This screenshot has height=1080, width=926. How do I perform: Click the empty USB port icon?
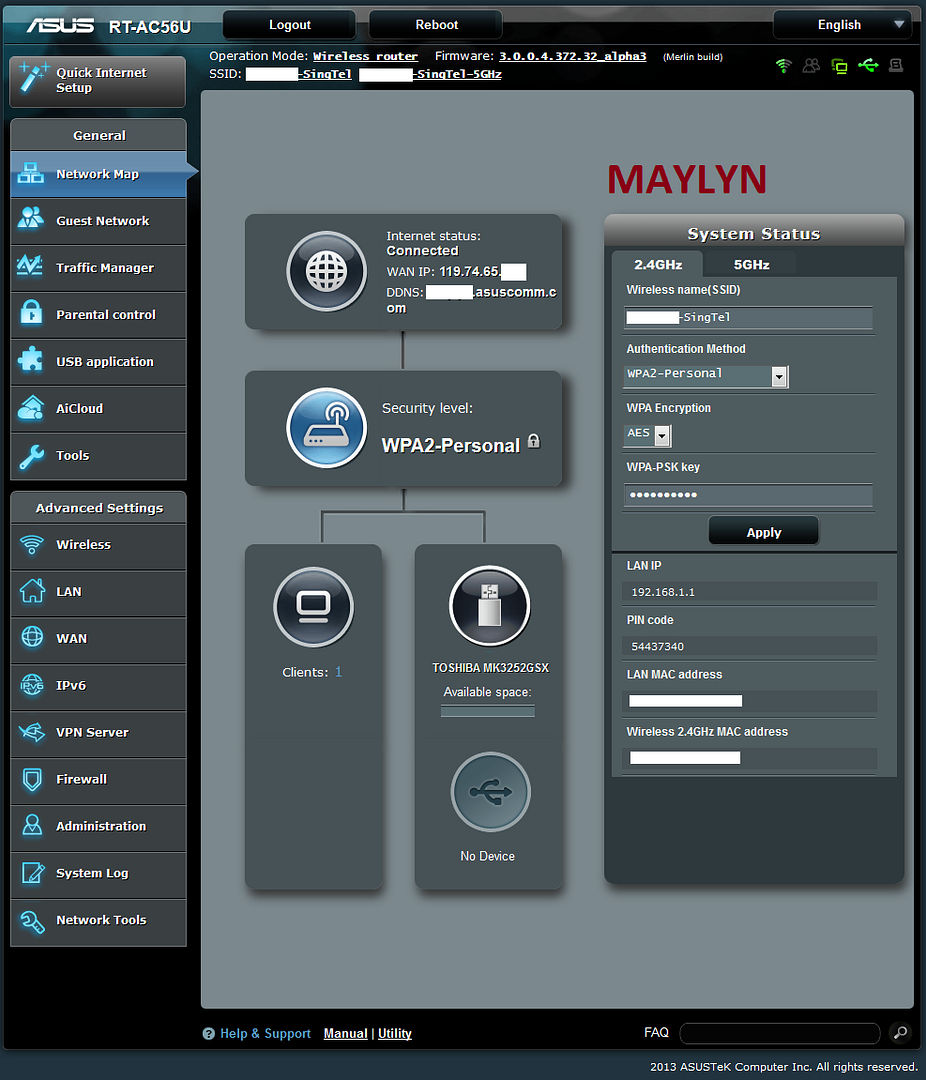point(490,793)
